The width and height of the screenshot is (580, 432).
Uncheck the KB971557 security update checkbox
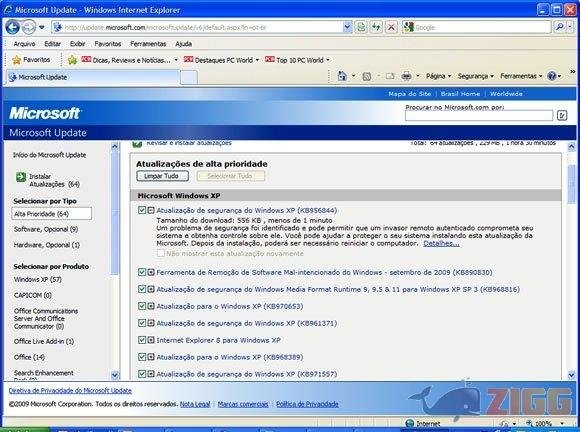coord(142,374)
